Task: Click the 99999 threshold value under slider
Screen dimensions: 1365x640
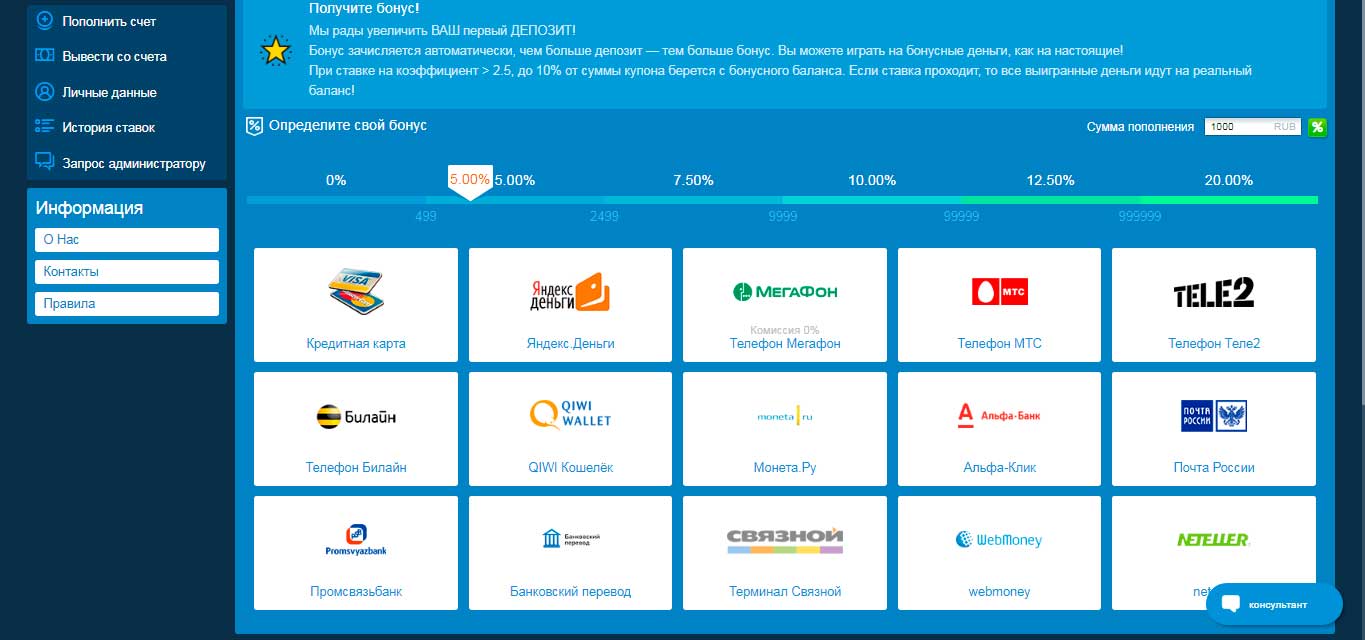Action: point(961,216)
